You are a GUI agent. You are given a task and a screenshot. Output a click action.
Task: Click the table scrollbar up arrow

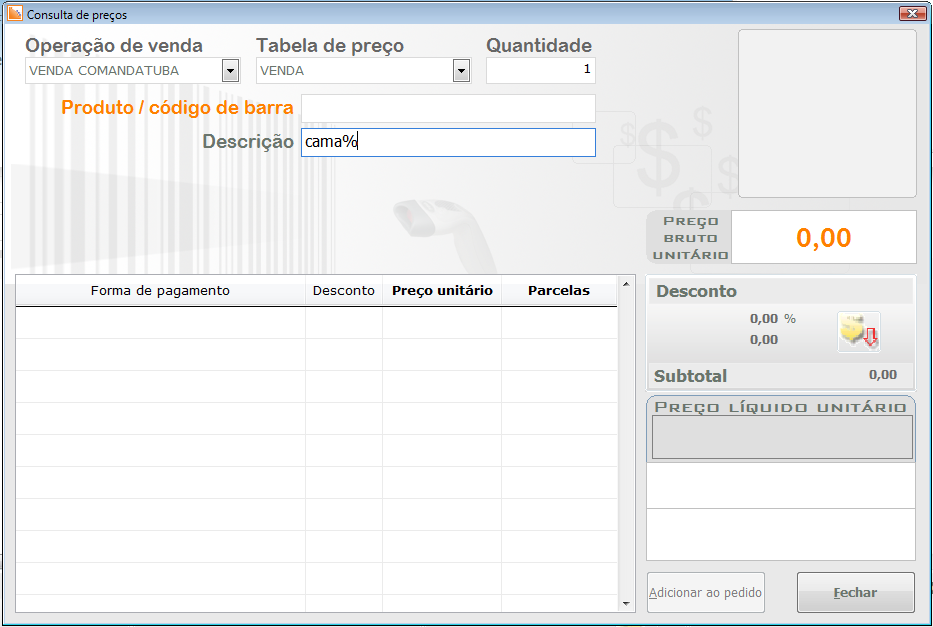coord(626,284)
